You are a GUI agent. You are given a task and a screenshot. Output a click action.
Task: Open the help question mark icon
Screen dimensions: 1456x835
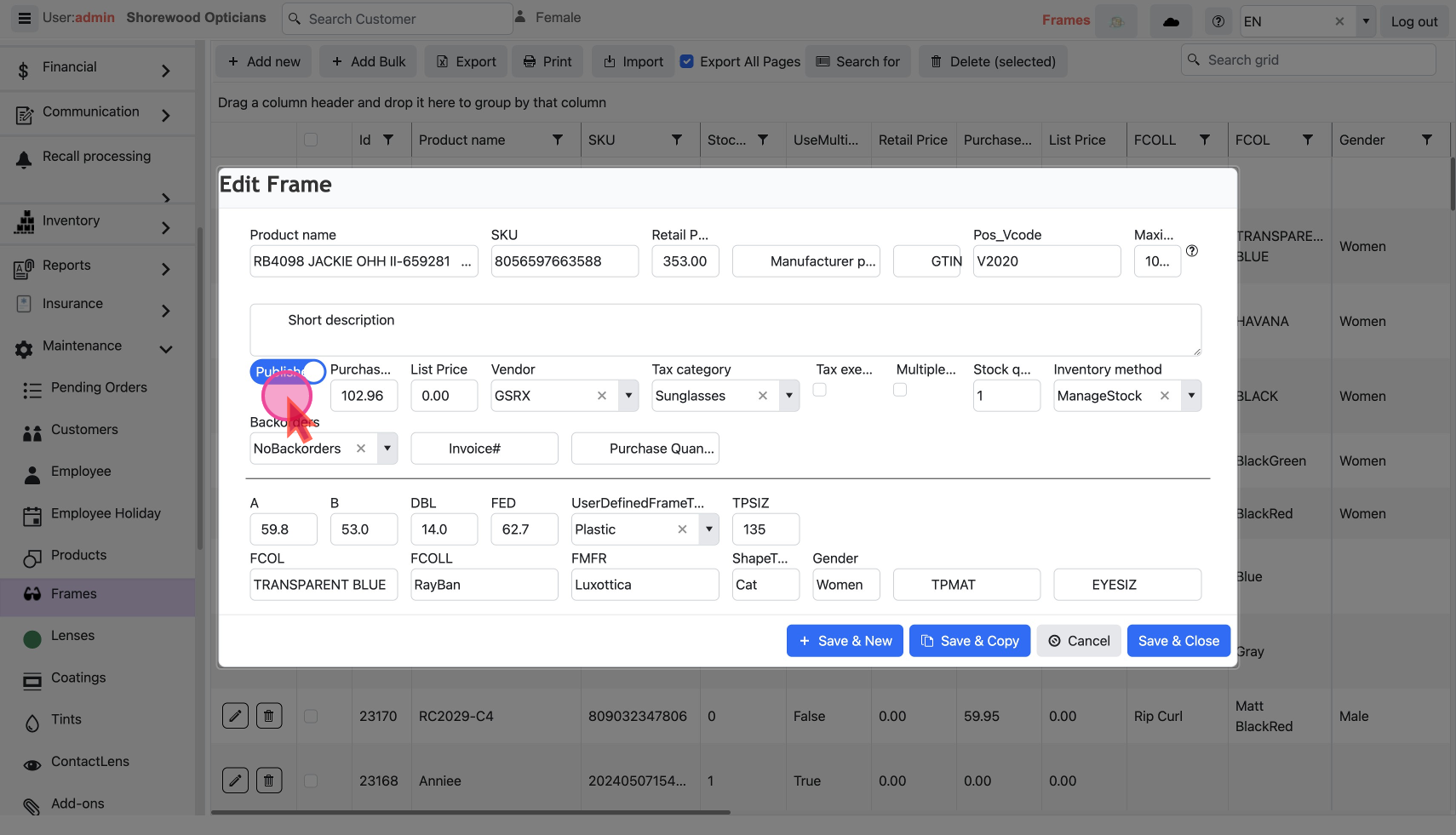(x=1218, y=21)
